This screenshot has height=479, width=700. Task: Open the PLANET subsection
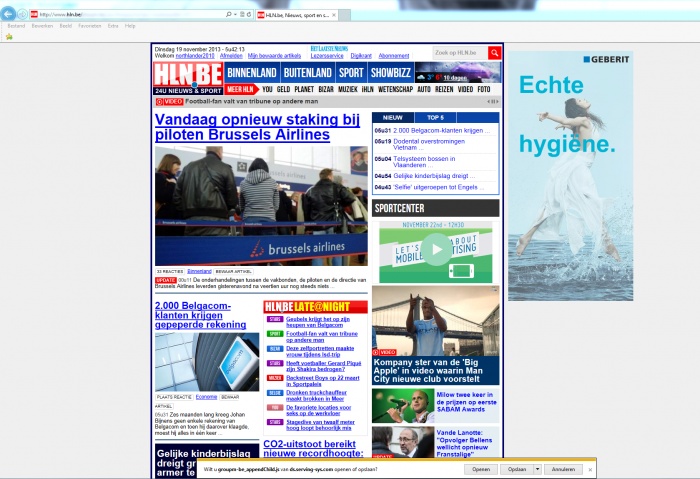304,89
